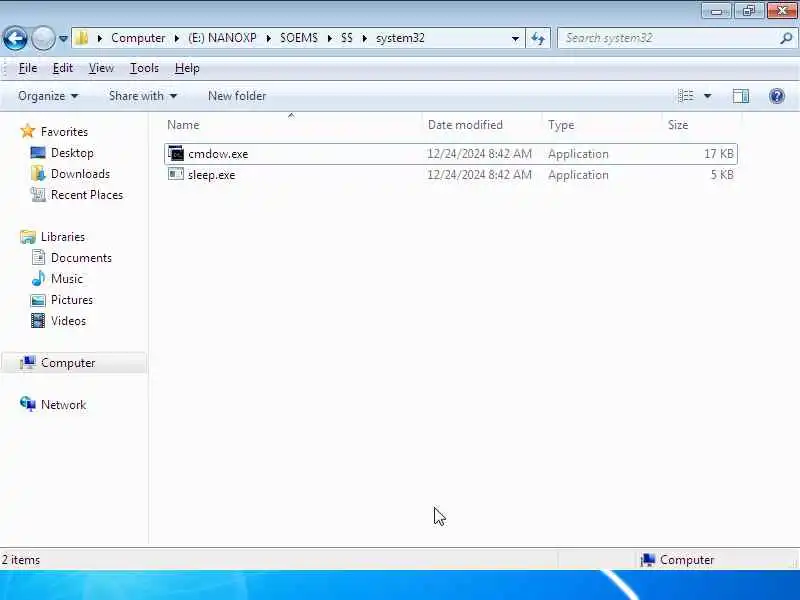Click the Music note icon
This screenshot has height=600, width=800.
click(38, 278)
